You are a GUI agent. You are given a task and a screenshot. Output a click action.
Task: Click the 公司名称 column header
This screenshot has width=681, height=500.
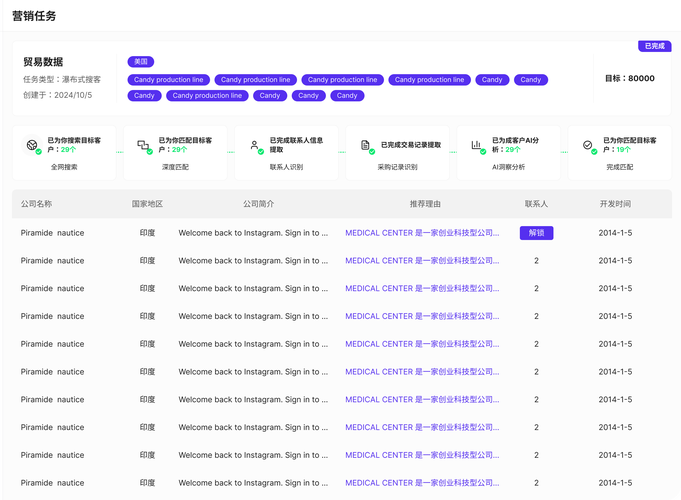click(36, 204)
